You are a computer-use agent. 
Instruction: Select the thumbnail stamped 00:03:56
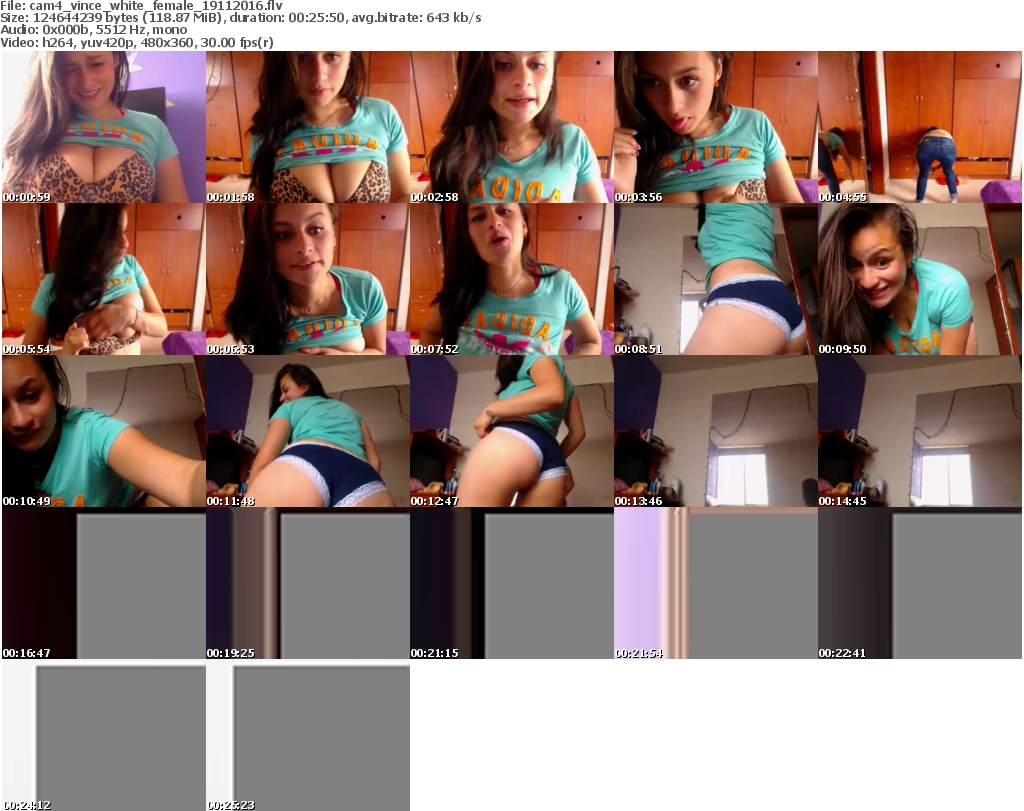click(x=716, y=127)
